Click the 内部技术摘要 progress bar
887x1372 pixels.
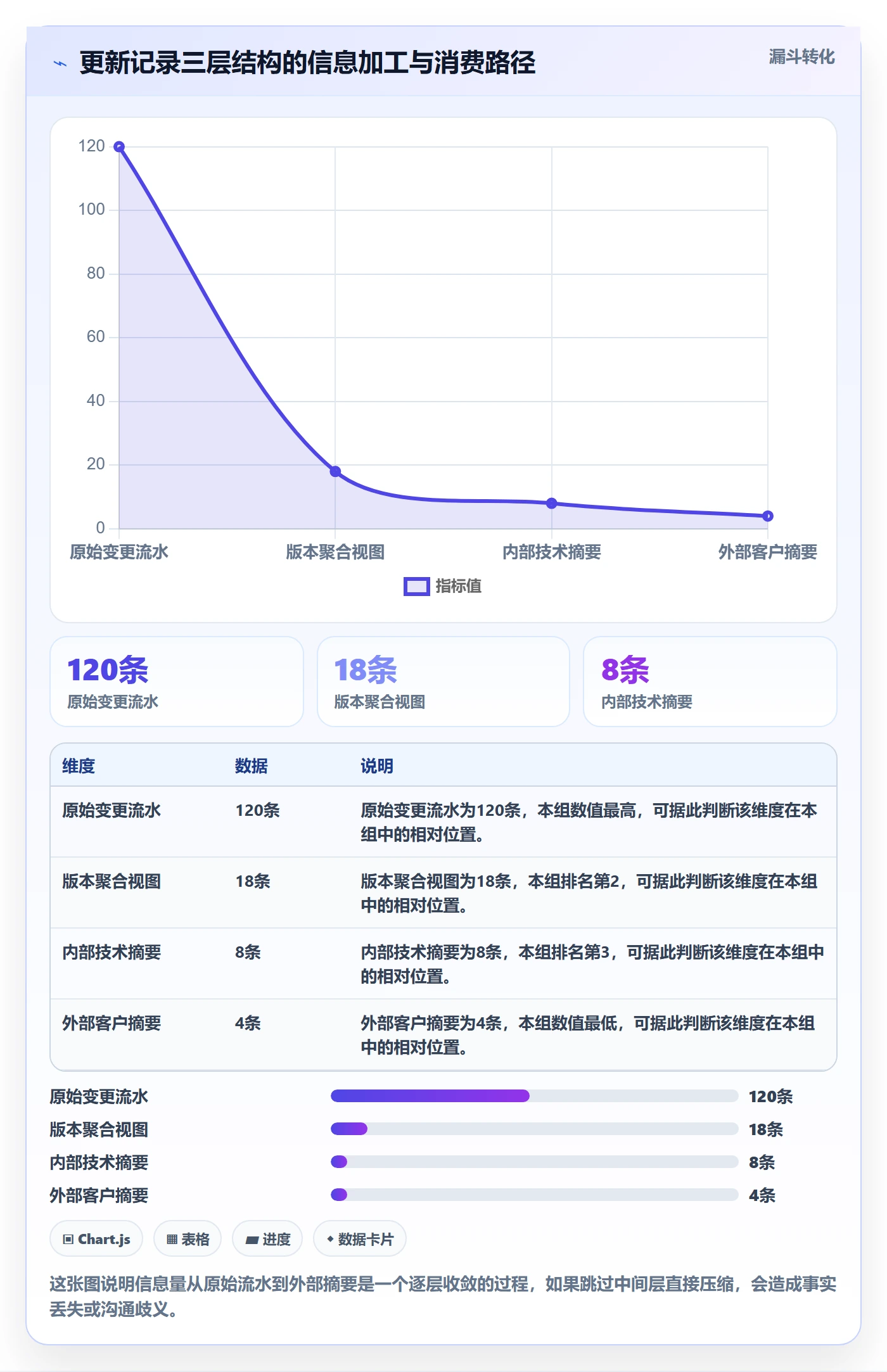tap(535, 1162)
